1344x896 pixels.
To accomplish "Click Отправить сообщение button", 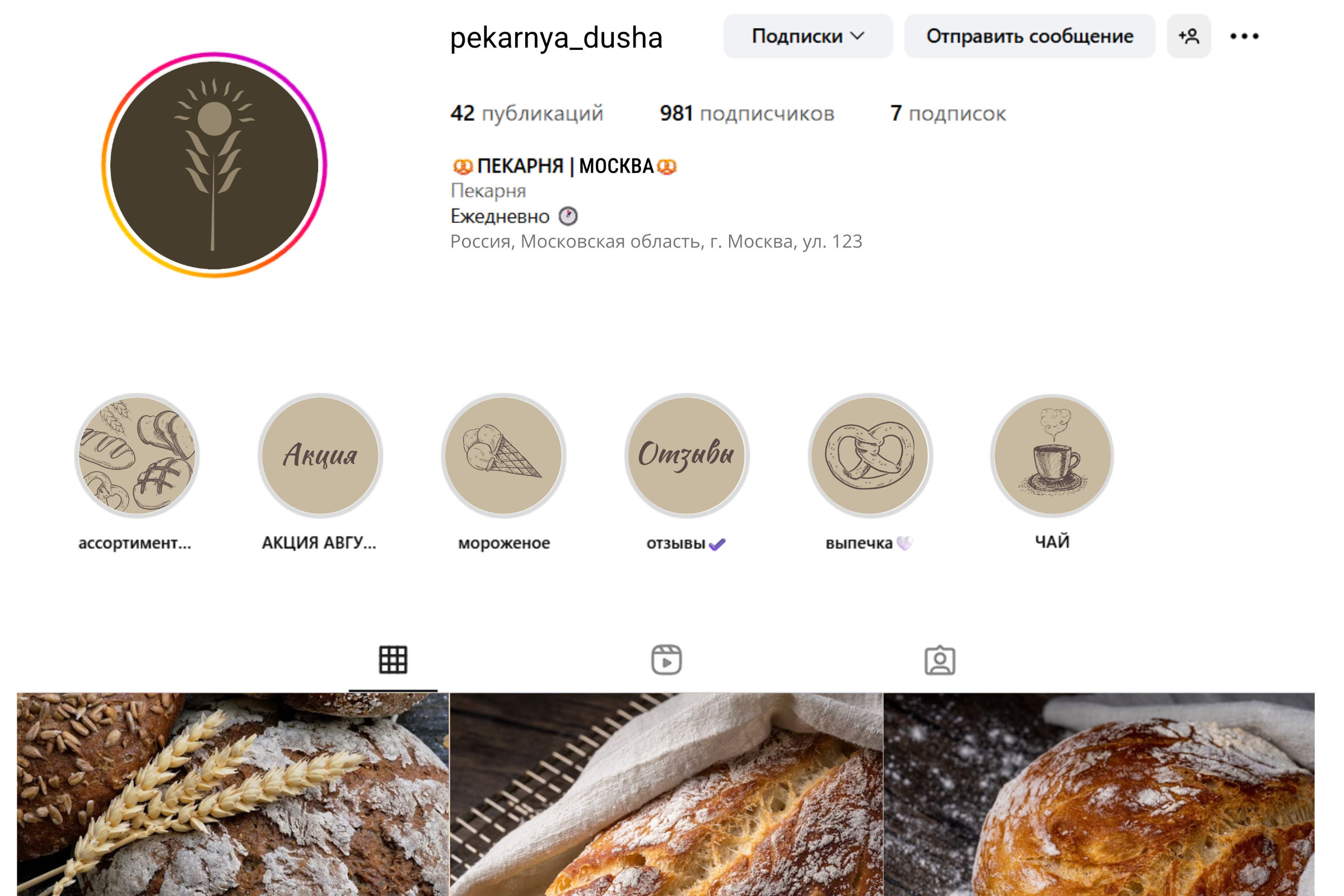I will click(1030, 36).
